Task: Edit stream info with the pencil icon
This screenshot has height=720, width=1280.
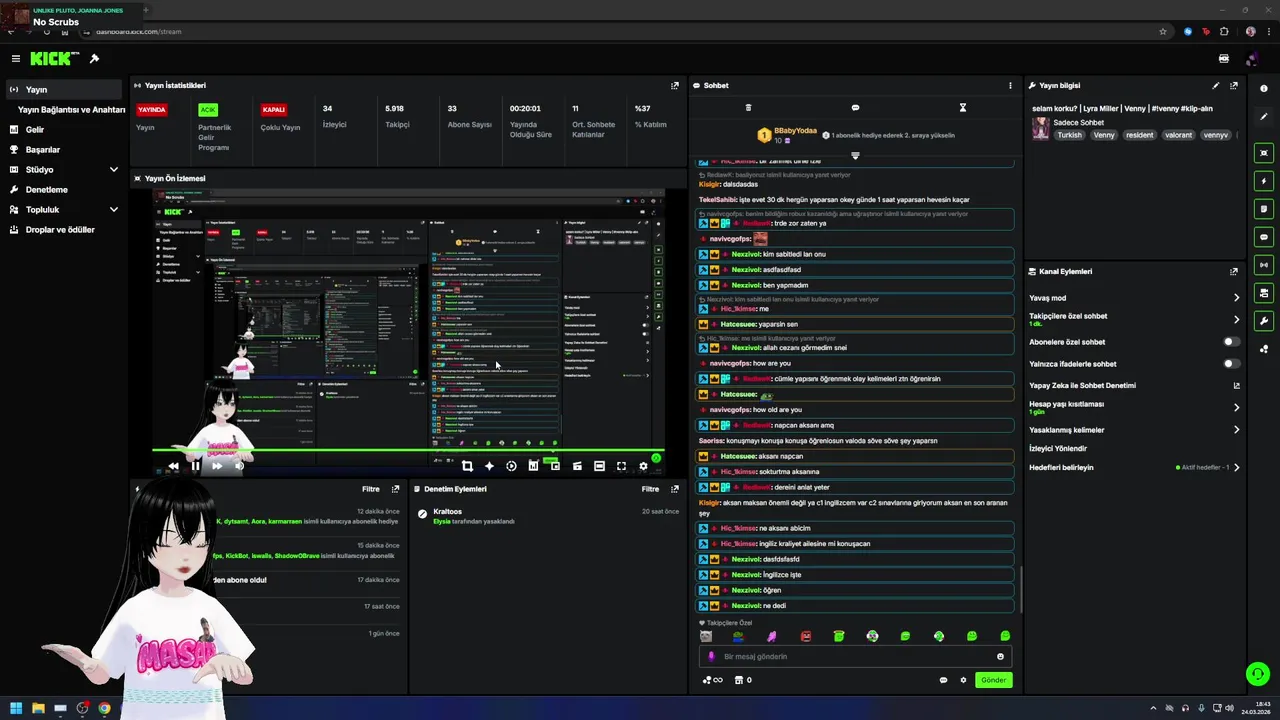Action: click(1216, 86)
